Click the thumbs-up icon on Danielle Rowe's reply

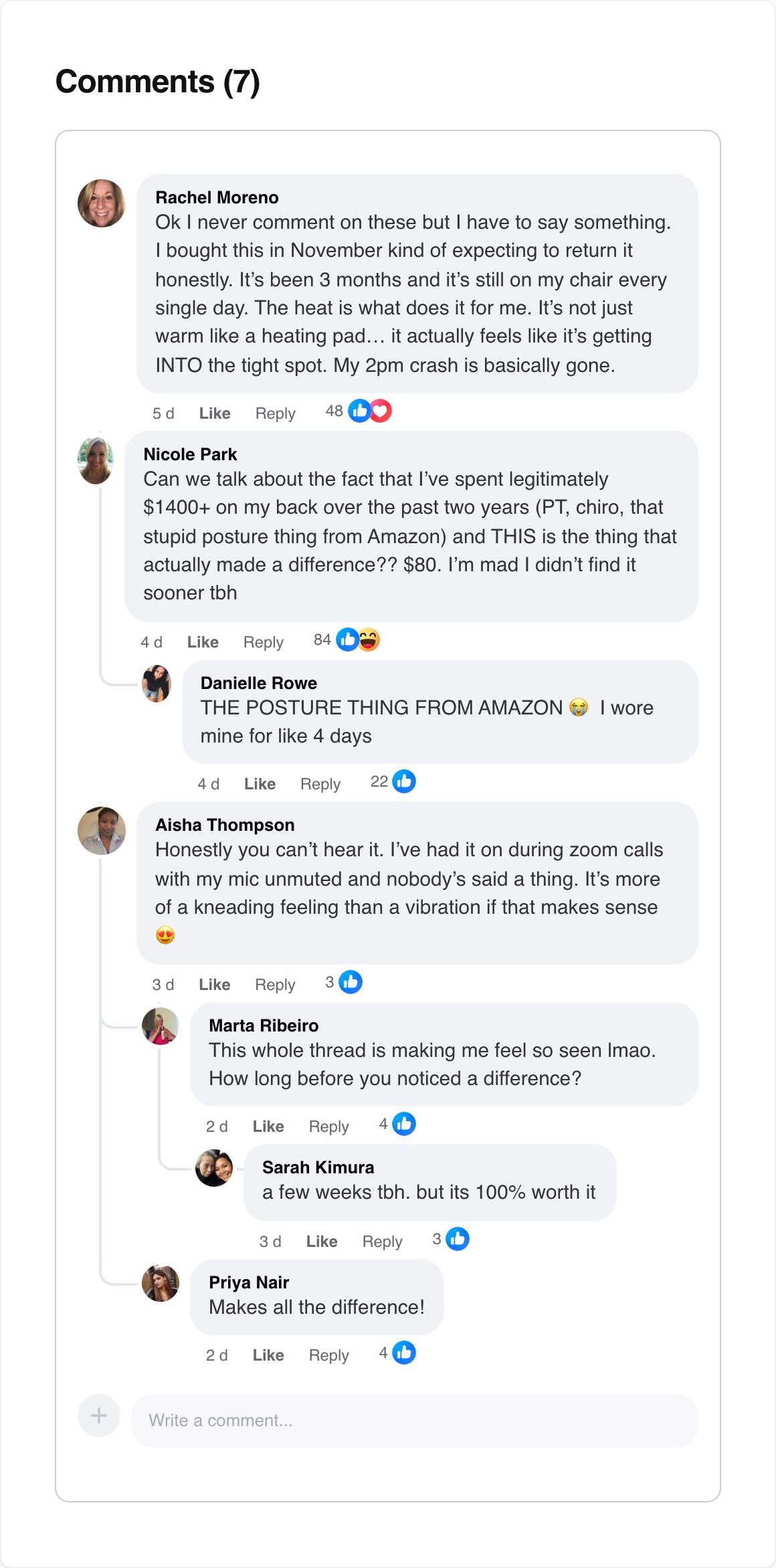pos(404,781)
